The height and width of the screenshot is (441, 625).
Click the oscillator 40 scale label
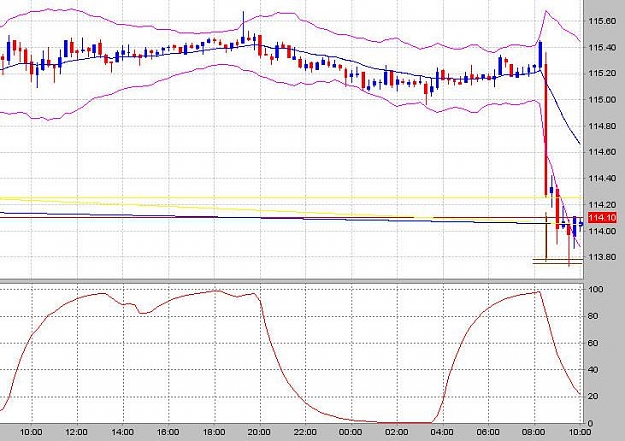pyautogui.click(x=593, y=370)
